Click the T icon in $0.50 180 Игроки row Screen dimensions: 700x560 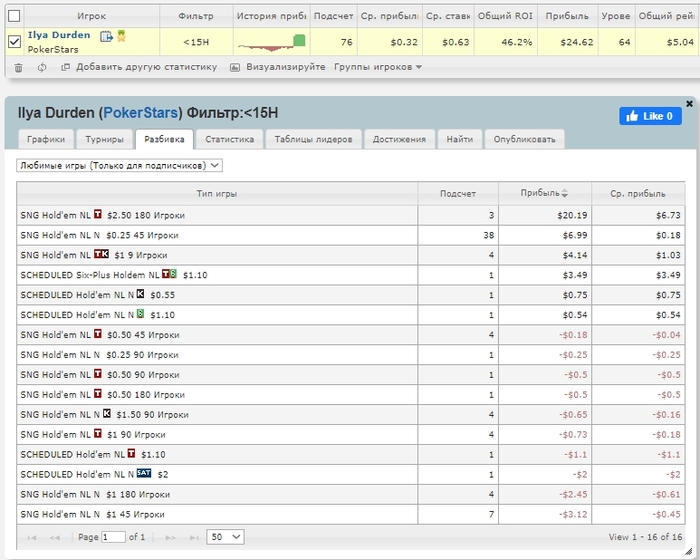coord(98,393)
